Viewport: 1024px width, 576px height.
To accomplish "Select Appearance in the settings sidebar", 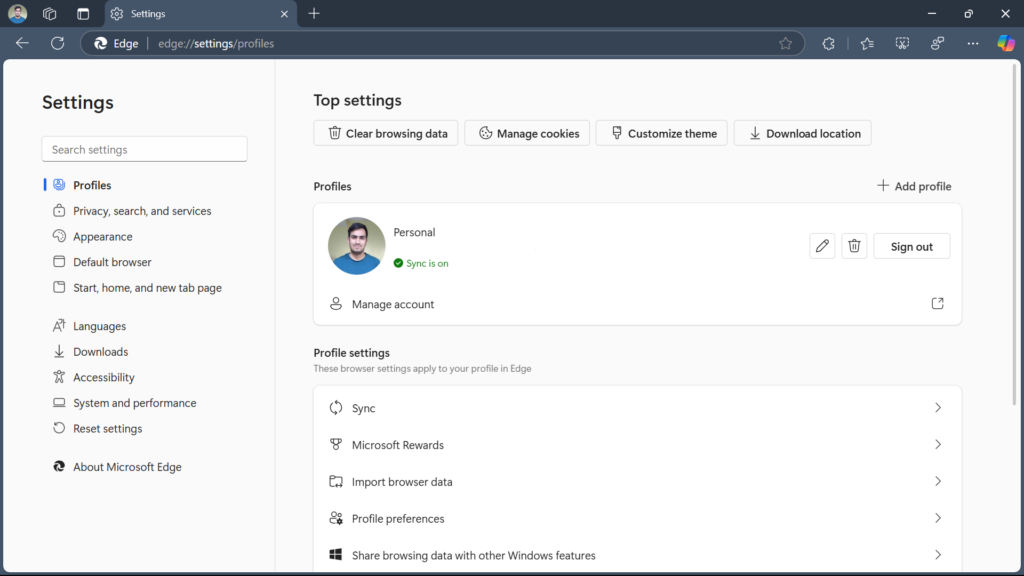I will coord(103,237).
